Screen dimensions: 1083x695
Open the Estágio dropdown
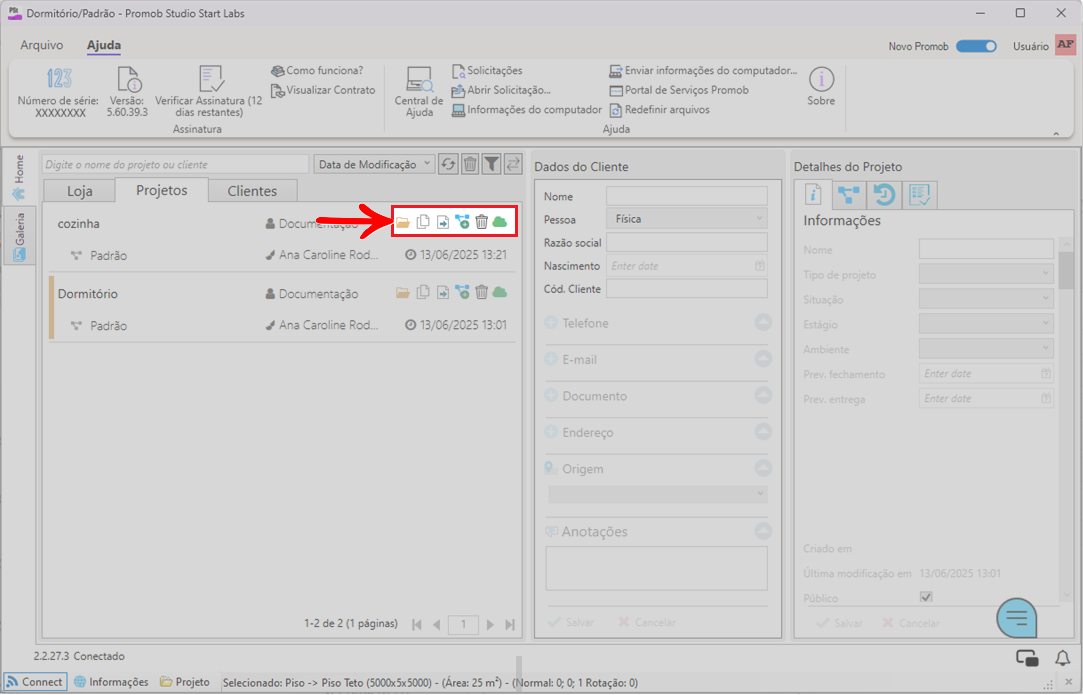pyautogui.click(x=986, y=324)
